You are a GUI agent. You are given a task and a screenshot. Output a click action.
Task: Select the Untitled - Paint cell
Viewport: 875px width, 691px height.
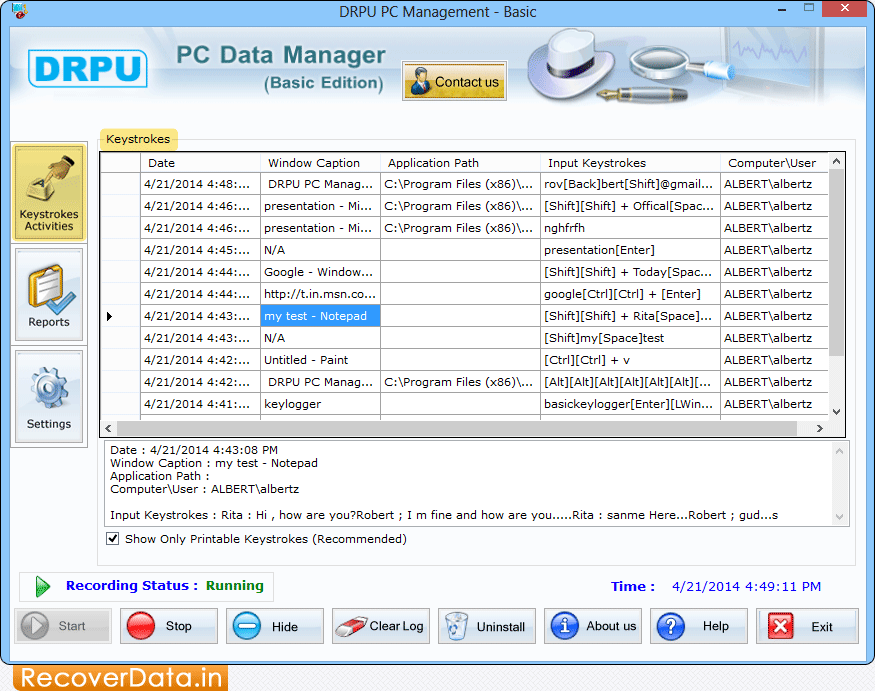[320, 360]
